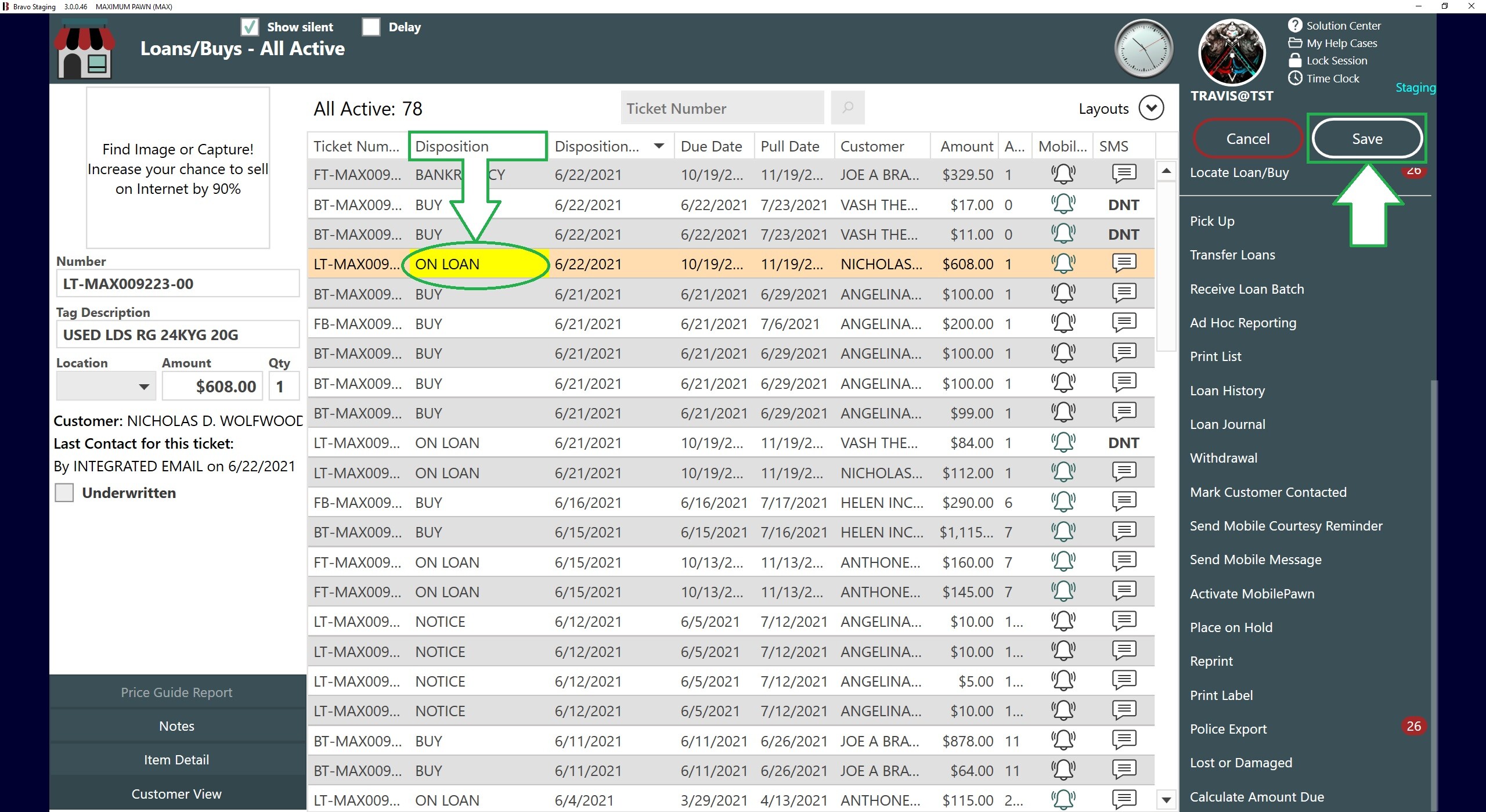Open the Item Detail button
This screenshot has width=1486, height=812.
pyautogui.click(x=177, y=760)
